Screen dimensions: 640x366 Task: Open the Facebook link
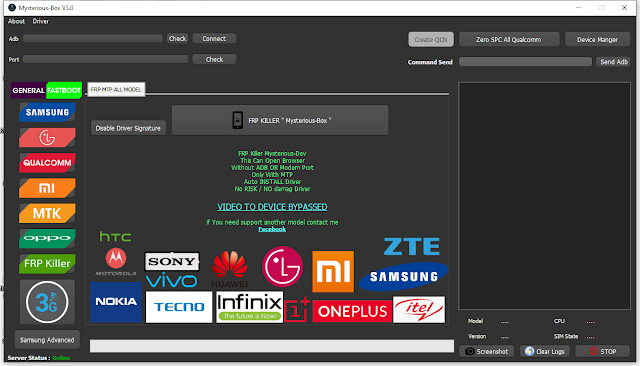272,229
